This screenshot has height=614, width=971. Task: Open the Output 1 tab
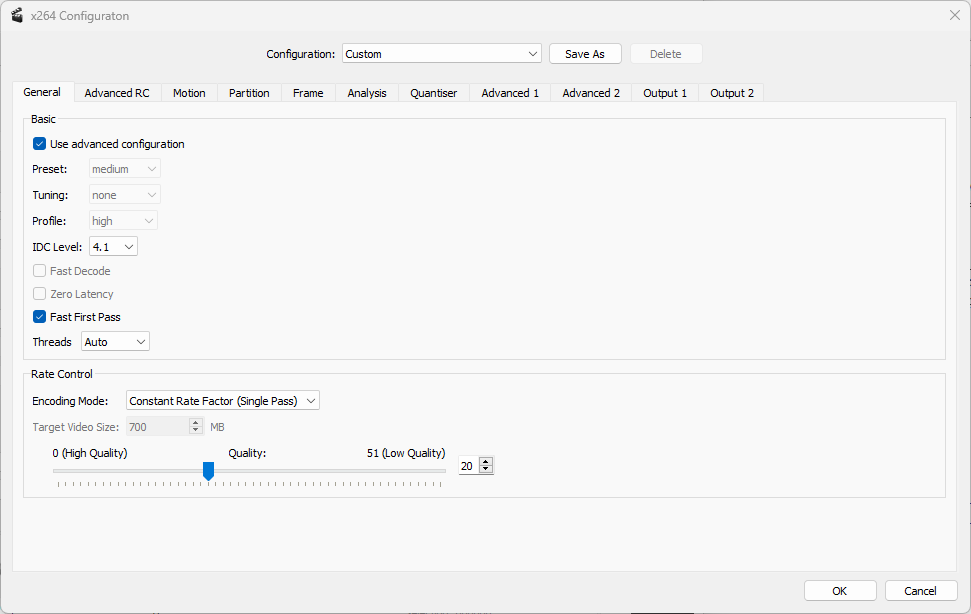(x=664, y=93)
